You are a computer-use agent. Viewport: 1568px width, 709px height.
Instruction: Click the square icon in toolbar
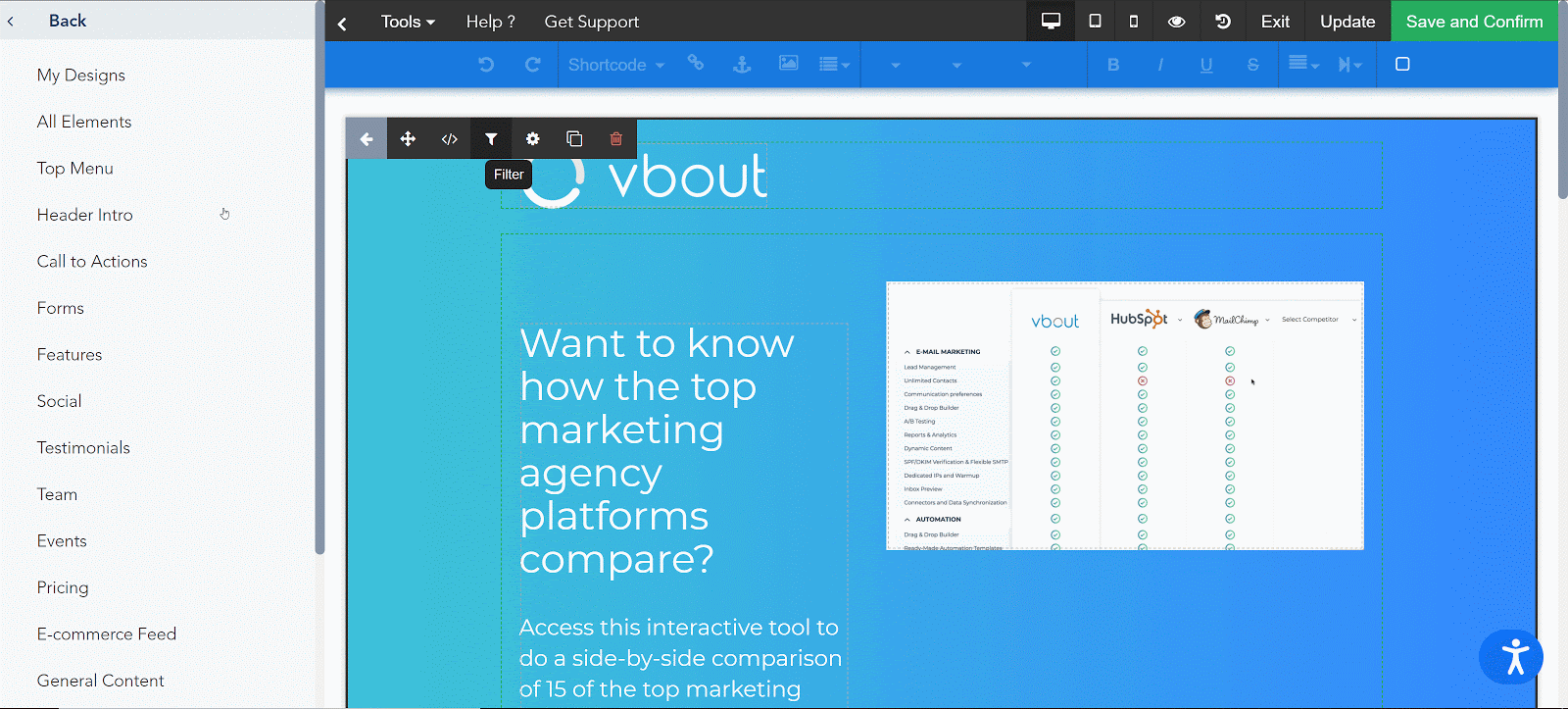point(1402,64)
